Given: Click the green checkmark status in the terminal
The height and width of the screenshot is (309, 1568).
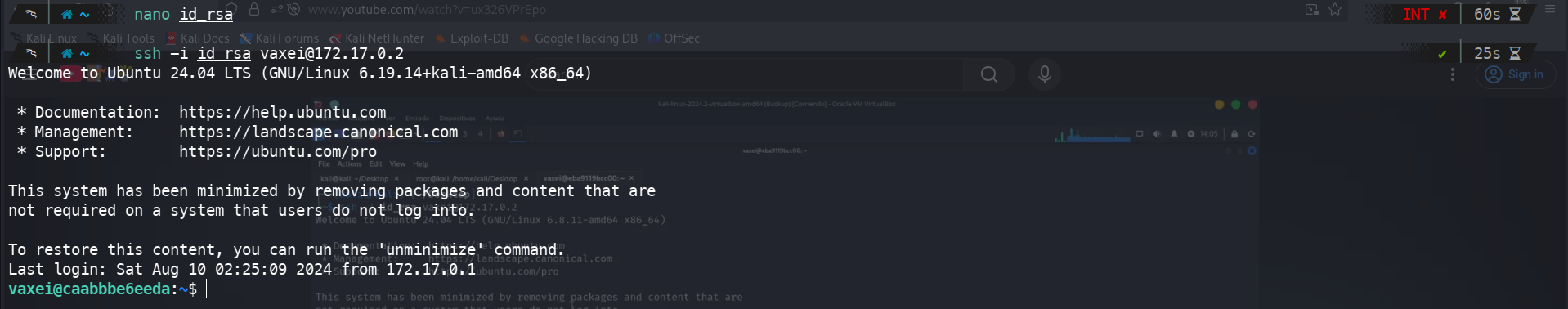Looking at the screenshot, I should (1442, 54).
